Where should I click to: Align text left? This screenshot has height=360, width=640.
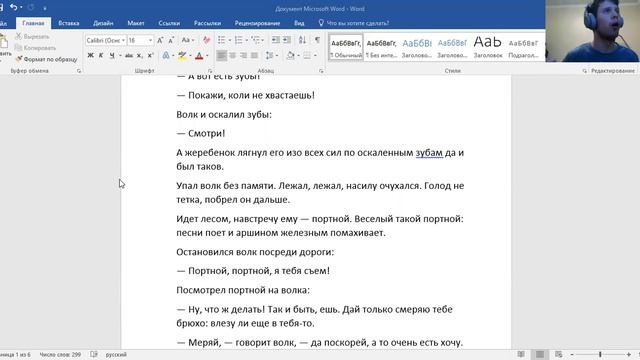[x=222, y=55]
